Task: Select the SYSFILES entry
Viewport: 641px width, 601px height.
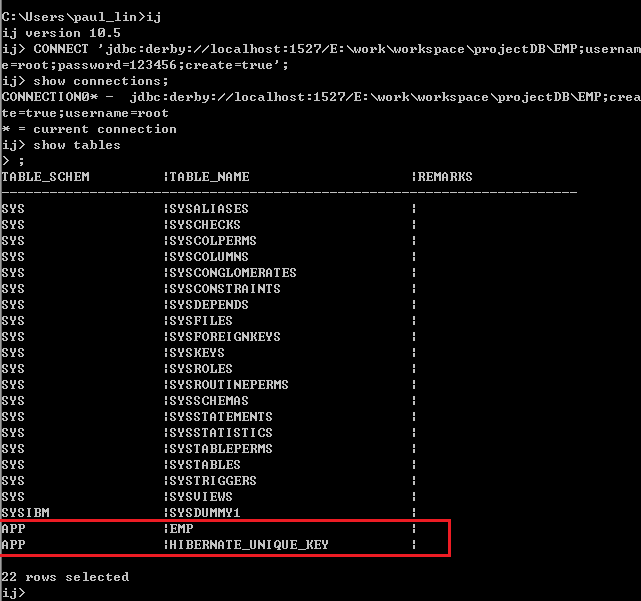Action: (x=201, y=321)
